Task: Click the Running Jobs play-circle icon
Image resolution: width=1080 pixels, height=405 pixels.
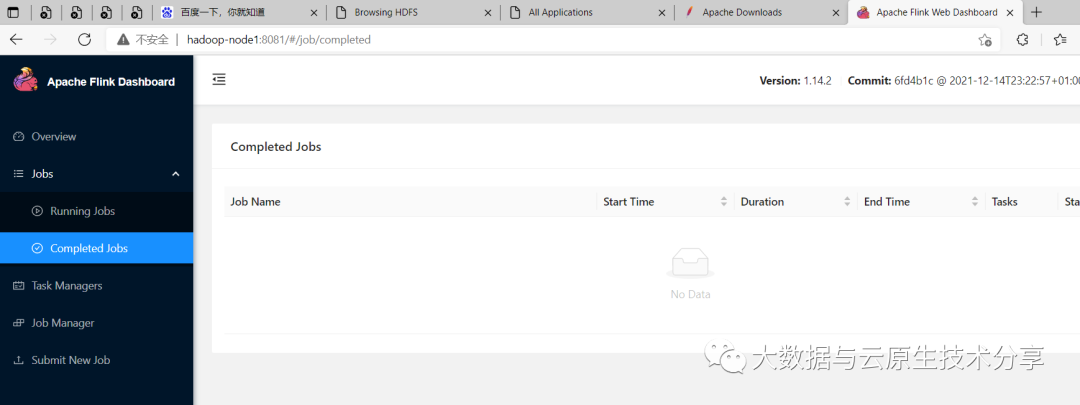Action: coord(37,211)
